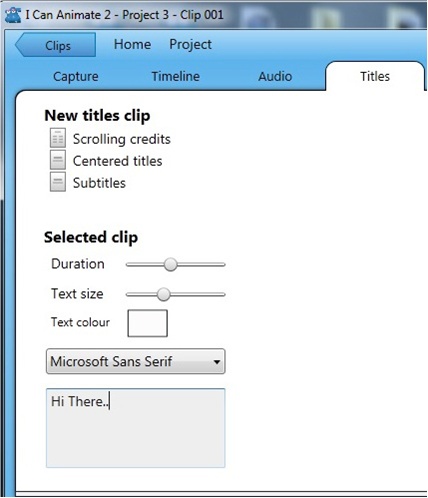Switch to the Timeline tab

176,76
